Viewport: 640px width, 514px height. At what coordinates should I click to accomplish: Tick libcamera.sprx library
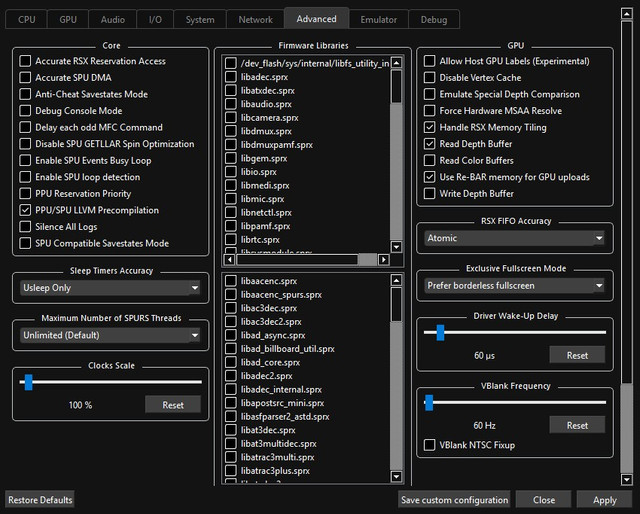coord(231,118)
